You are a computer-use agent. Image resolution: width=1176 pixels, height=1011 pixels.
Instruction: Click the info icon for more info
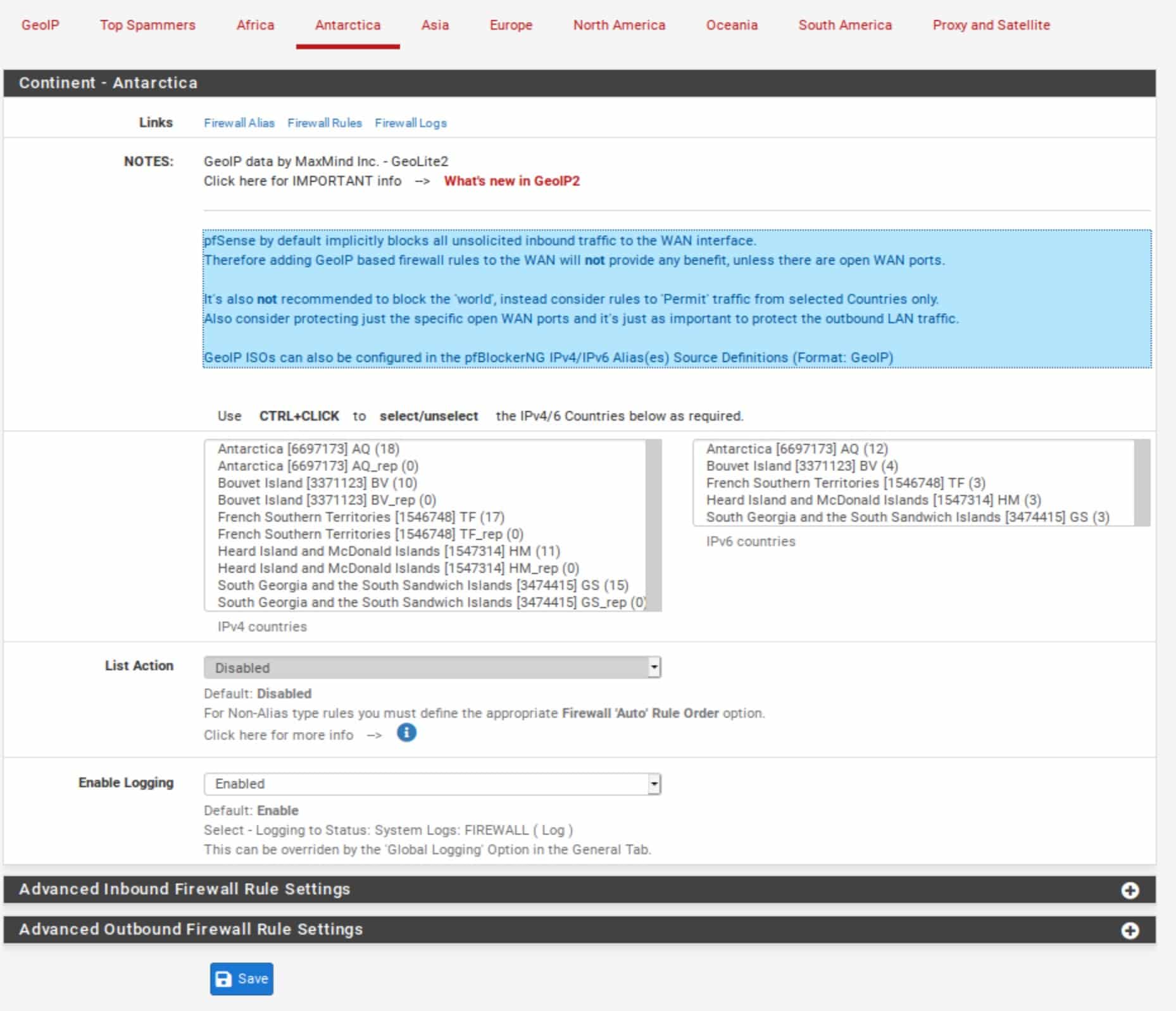click(x=406, y=733)
